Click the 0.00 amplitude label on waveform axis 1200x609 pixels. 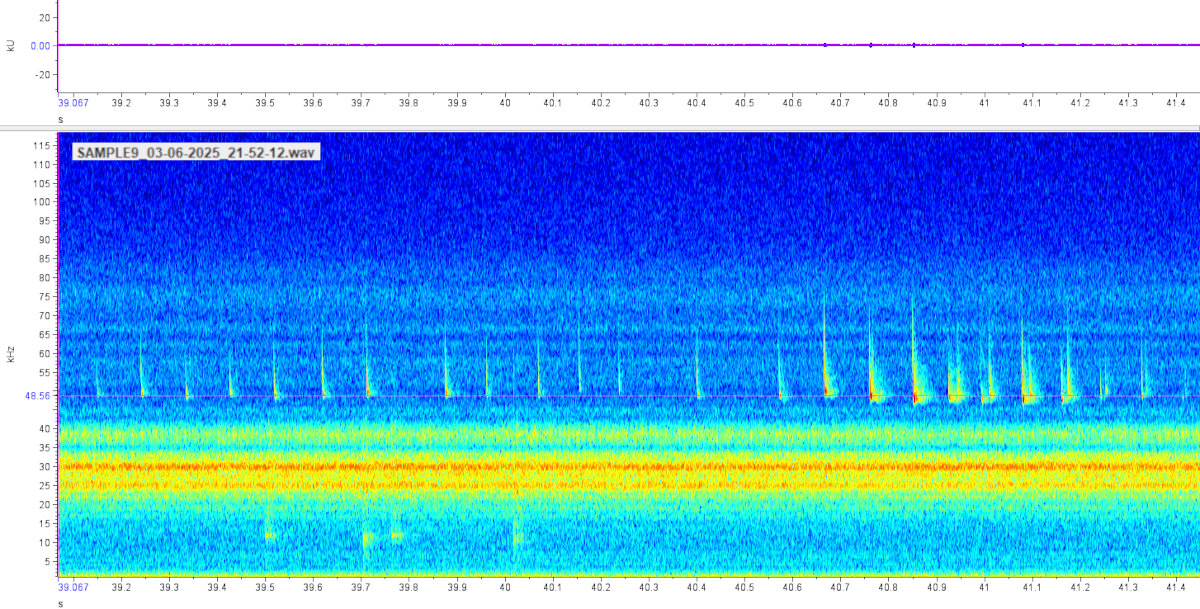pyautogui.click(x=41, y=45)
